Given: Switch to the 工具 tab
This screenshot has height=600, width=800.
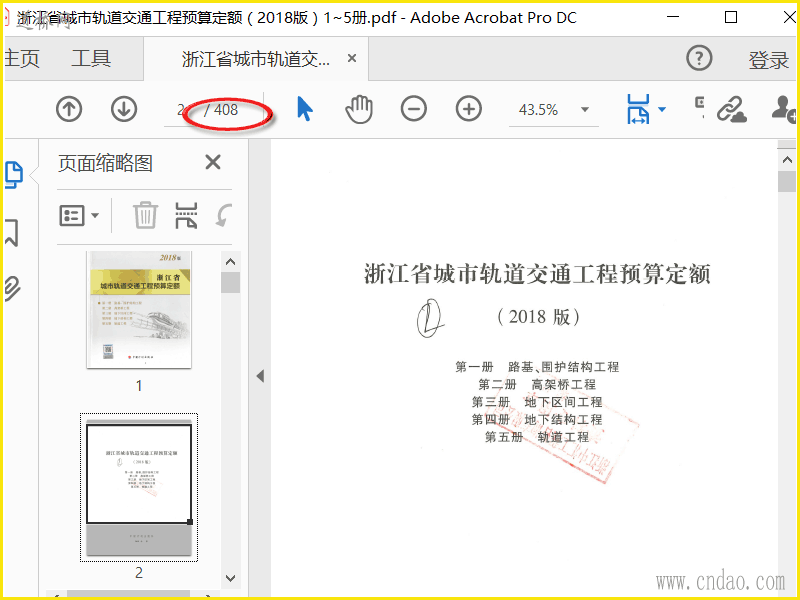Looking at the screenshot, I should click(x=91, y=58).
